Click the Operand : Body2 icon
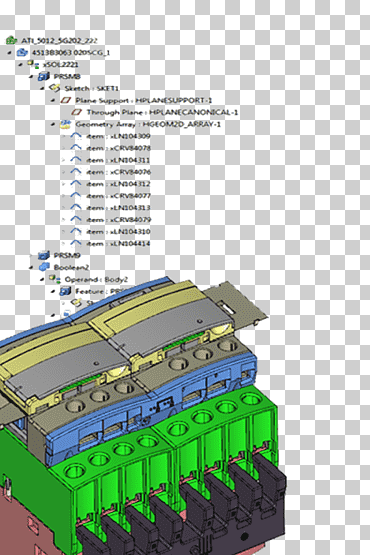The height and width of the screenshot is (555, 370). point(55,279)
